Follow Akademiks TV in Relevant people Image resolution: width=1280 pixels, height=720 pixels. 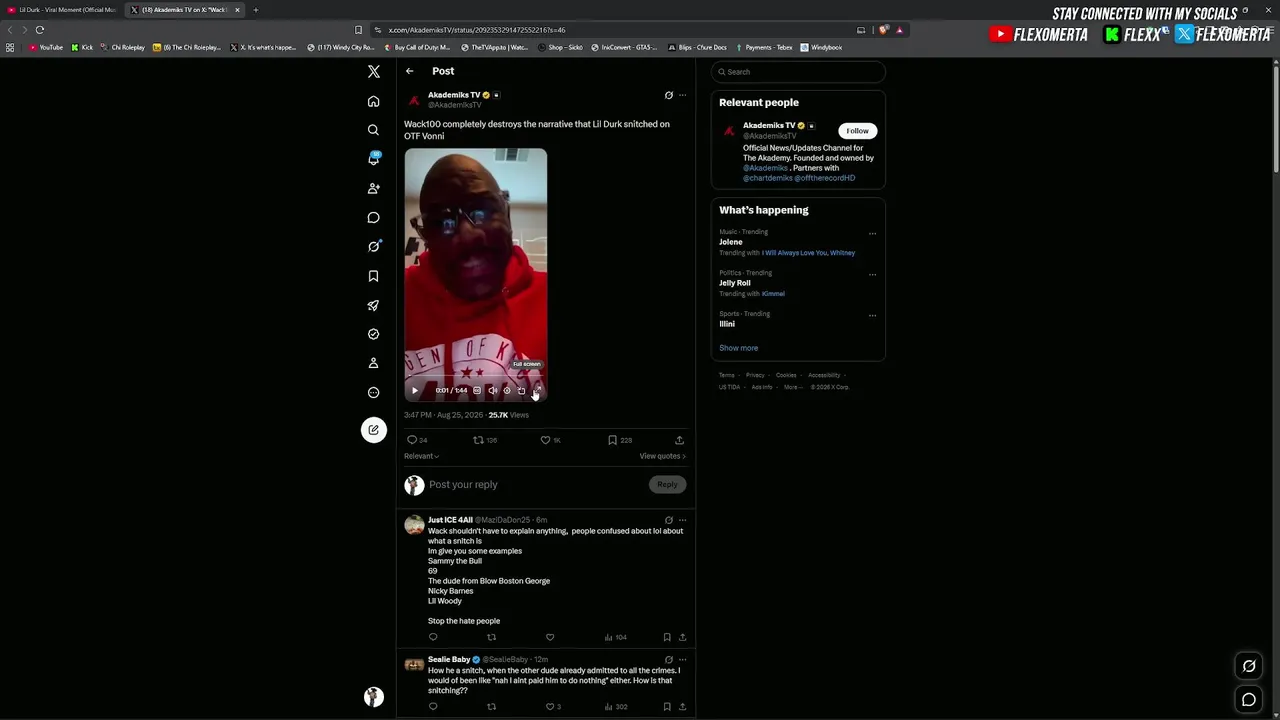click(857, 131)
